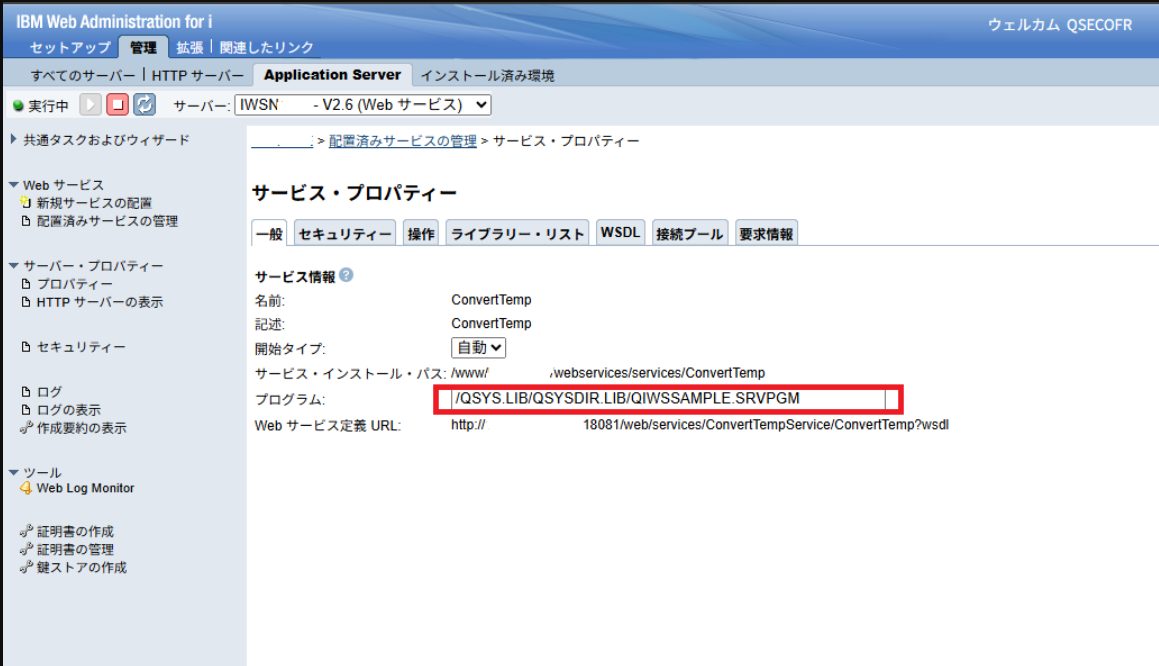Open 証明書の管理 link
Viewport: 1159px width, 666px height.
75,548
